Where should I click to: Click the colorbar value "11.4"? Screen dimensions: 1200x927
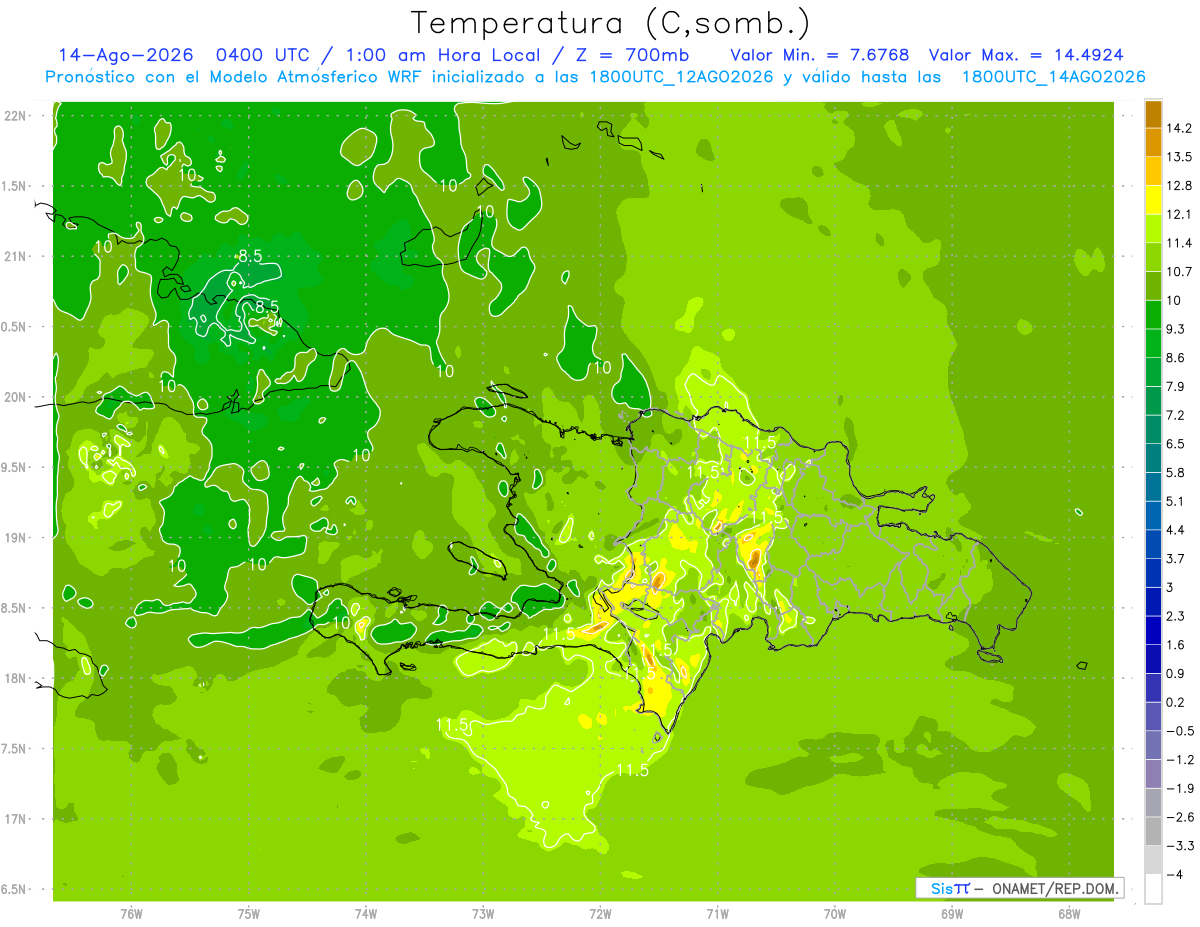pyautogui.click(x=1179, y=243)
